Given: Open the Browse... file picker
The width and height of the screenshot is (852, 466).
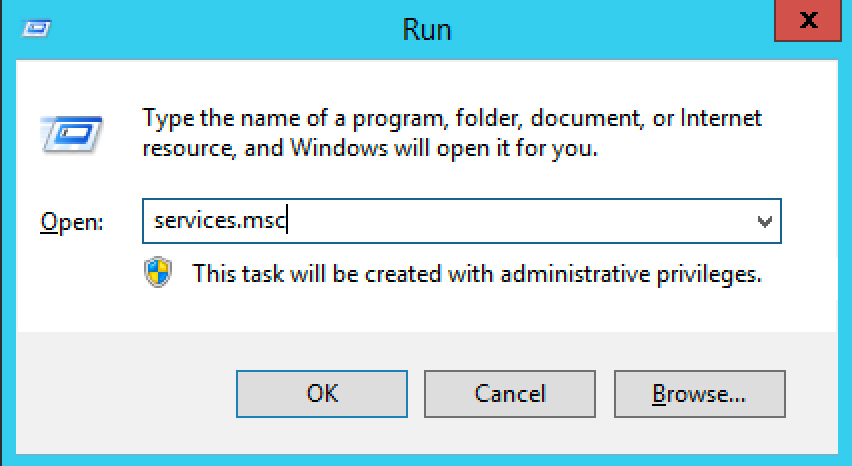Looking at the screenshot, I should click(x=699, y=393).
